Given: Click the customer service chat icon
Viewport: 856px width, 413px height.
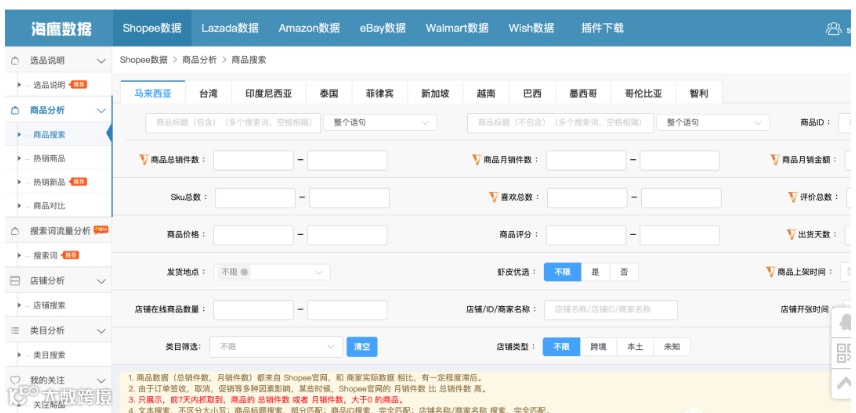Looking at the screenshot, I should coord(846,322).
